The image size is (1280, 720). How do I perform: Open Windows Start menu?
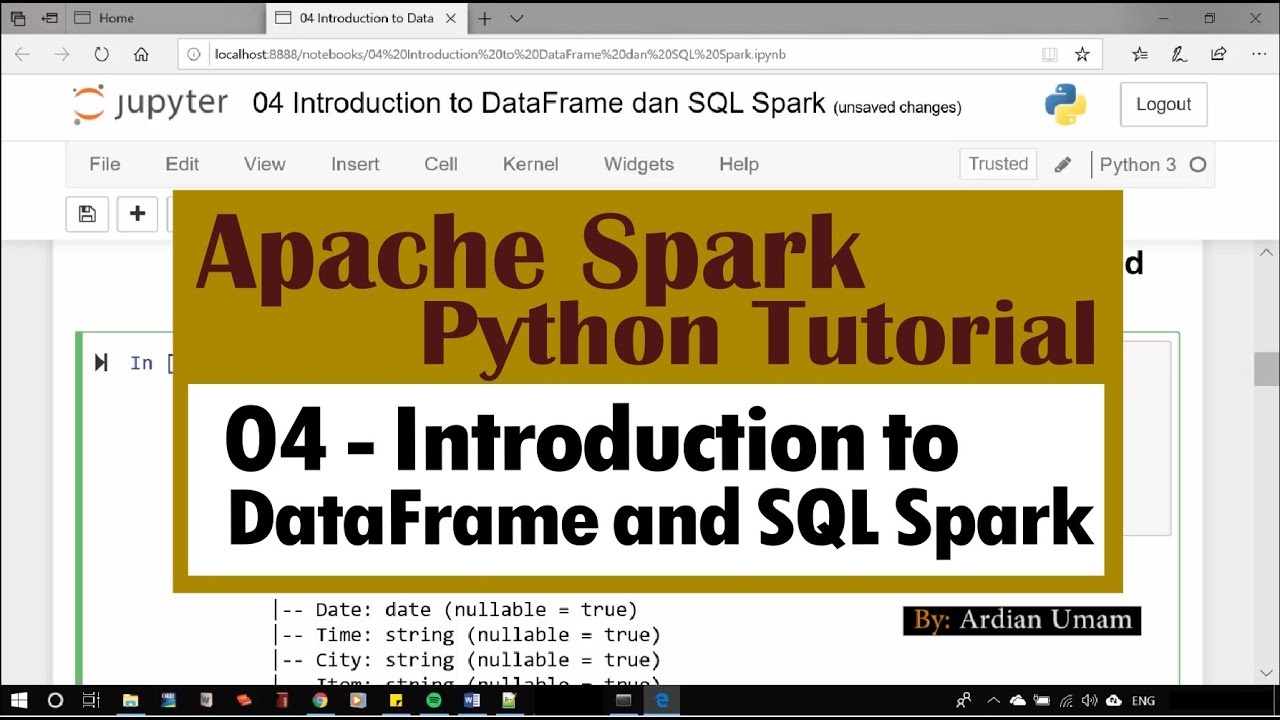coord(19,701)
